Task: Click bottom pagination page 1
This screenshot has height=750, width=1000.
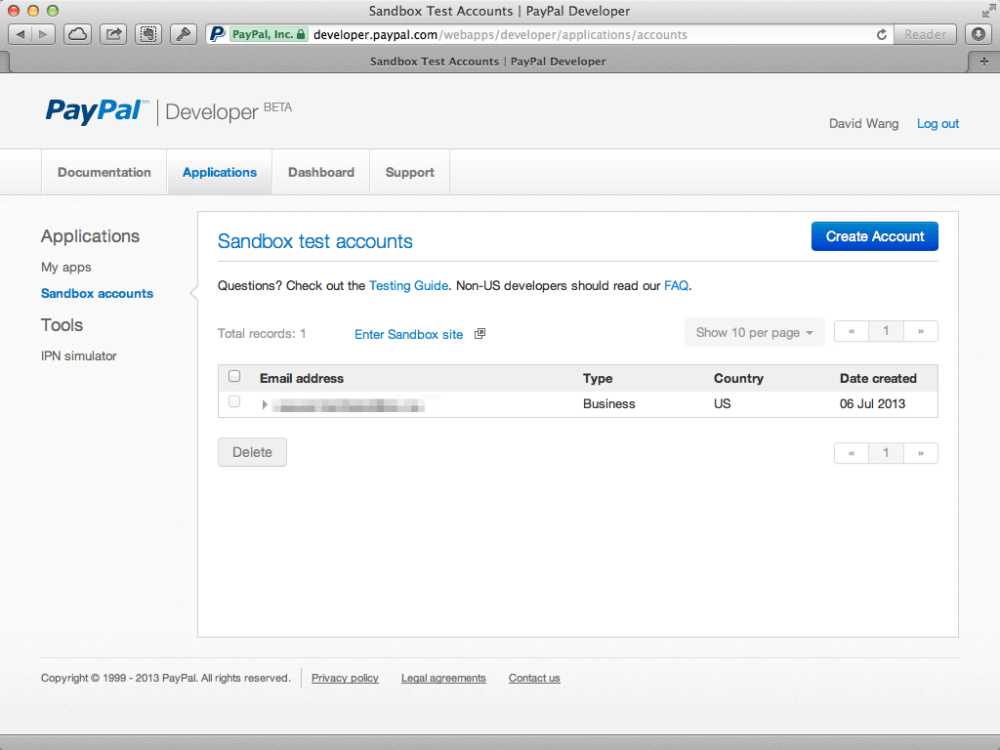Action: 886,453
